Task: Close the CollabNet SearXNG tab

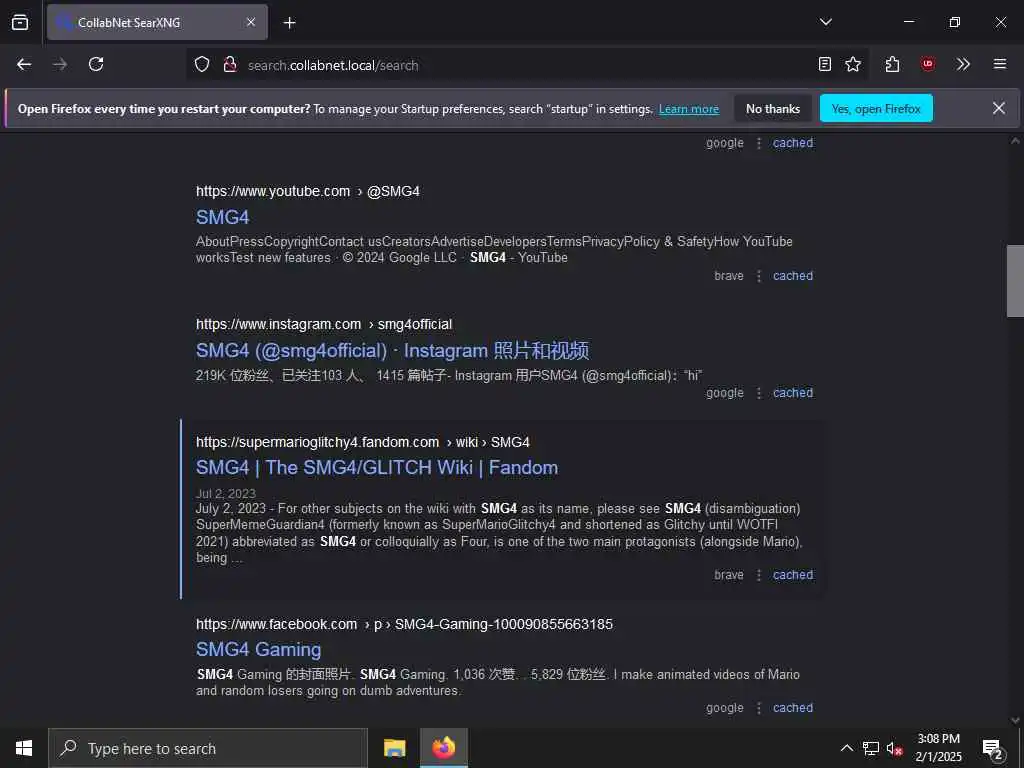Action: tap(251, 22)
